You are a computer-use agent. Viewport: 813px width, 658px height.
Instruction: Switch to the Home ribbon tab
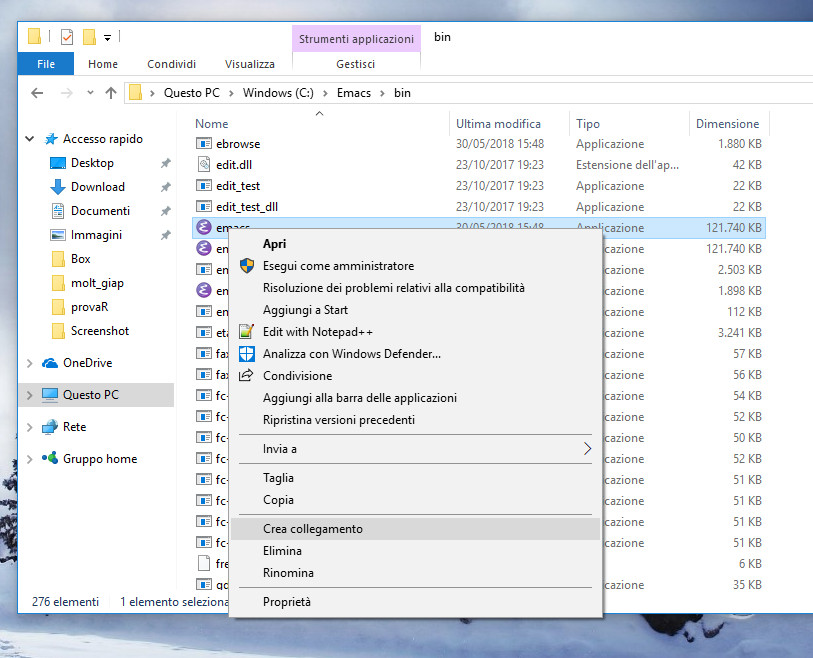[103, 64]
